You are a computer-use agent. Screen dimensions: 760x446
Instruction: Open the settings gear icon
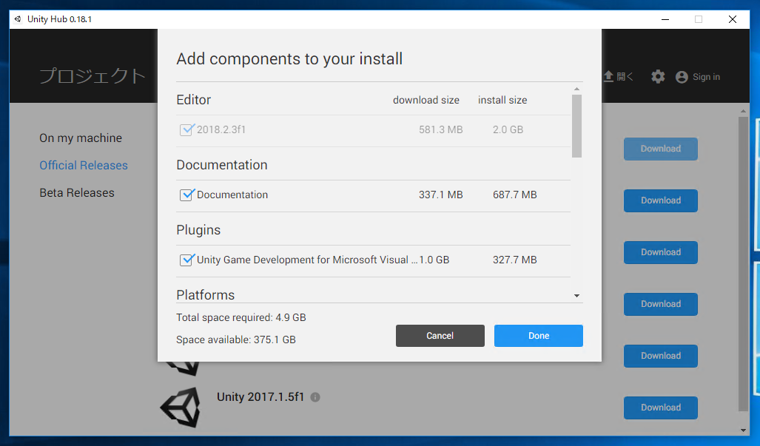pos(658,77)
